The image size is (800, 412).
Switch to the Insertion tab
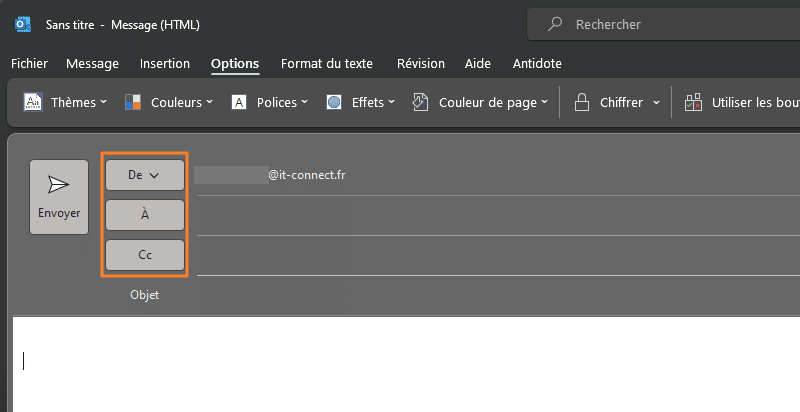click(165, 64)
